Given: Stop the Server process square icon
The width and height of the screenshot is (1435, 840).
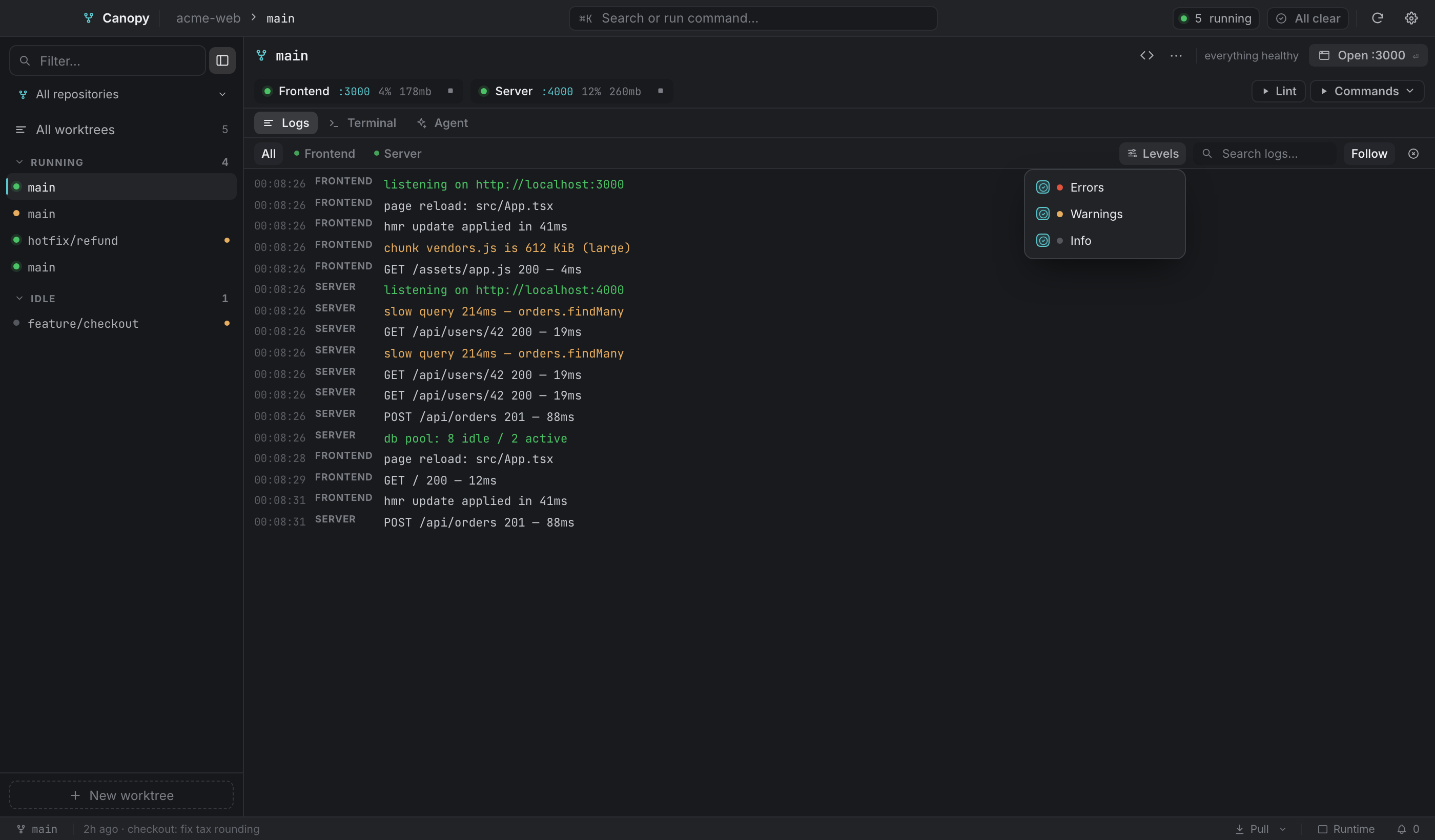Looking at the screenshot, I should click(661, 91).
